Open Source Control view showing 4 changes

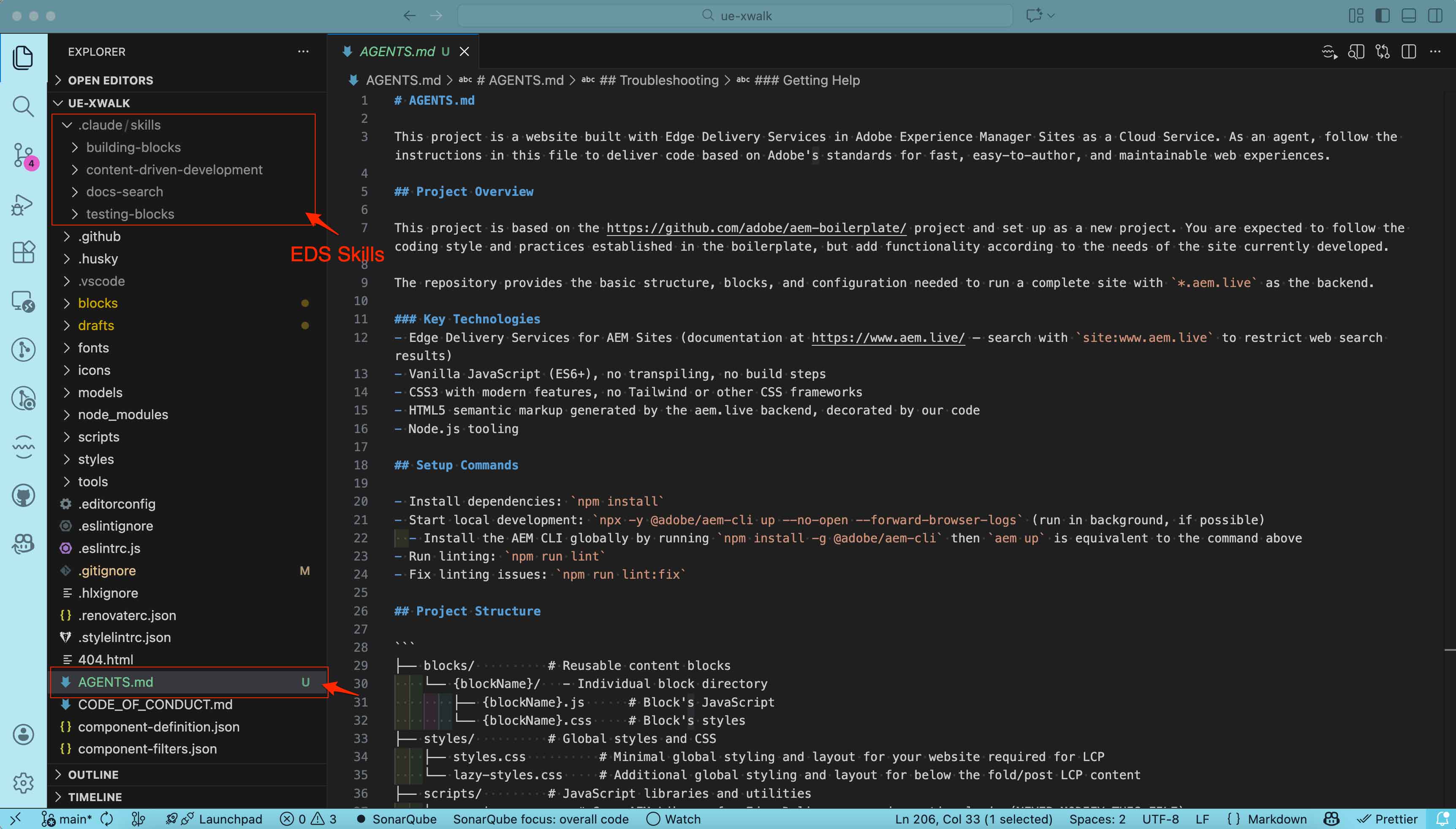23,155
